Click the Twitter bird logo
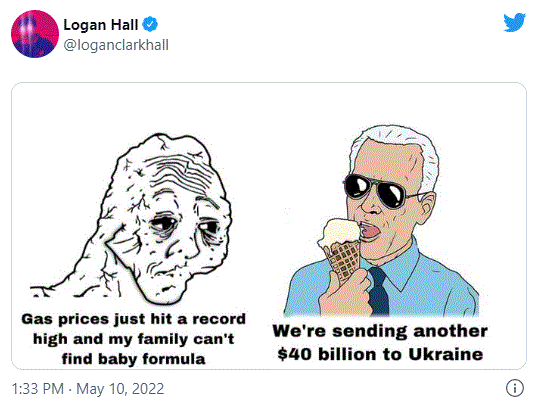This screenshot has width=539, height=406. [514, 22]
